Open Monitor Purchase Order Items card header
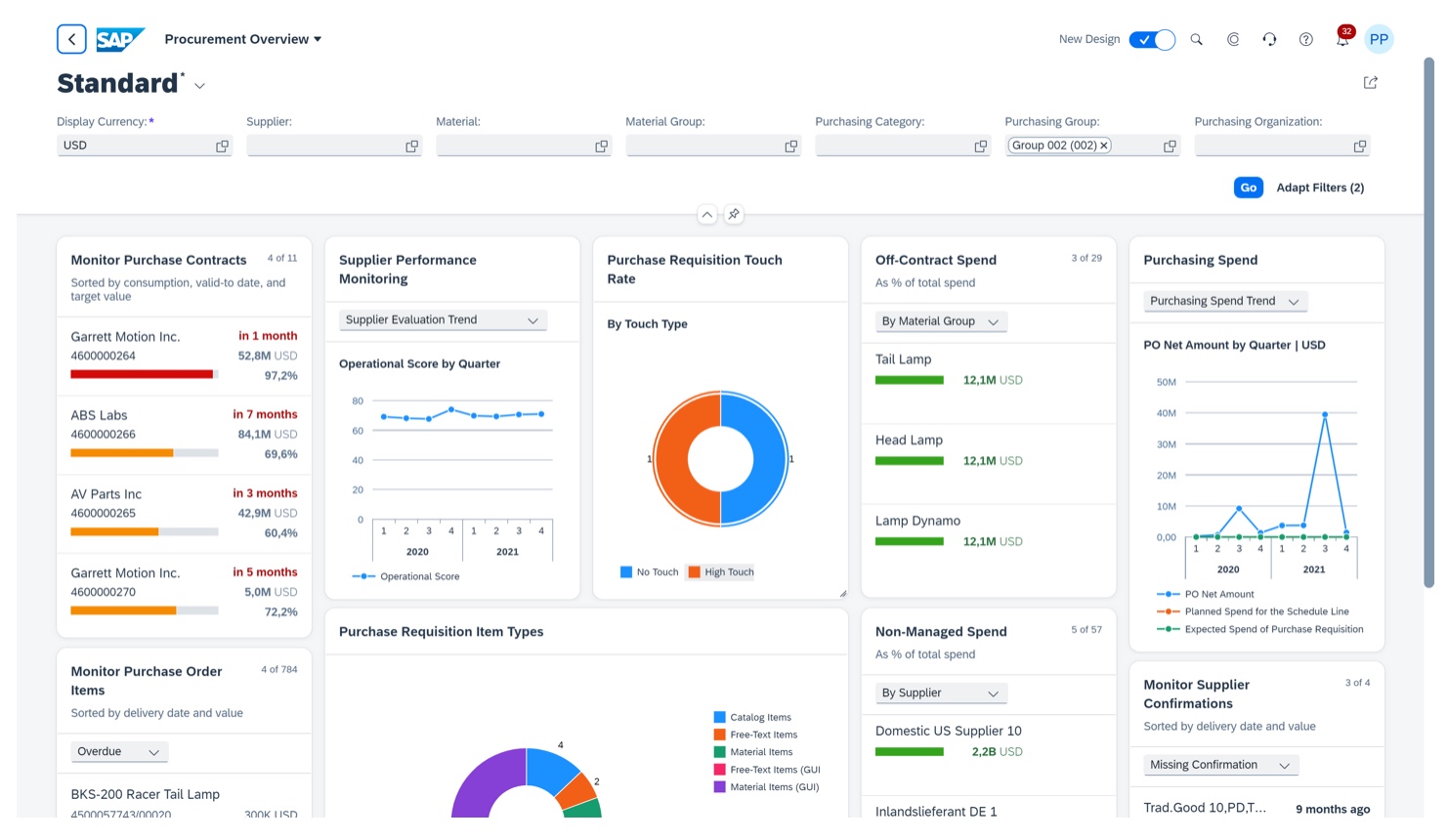The image size is (1448, 840). click(x=184, y=691)
